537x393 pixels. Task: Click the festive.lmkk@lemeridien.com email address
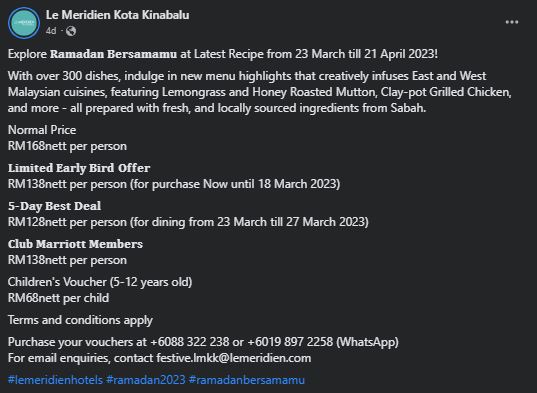234,358
